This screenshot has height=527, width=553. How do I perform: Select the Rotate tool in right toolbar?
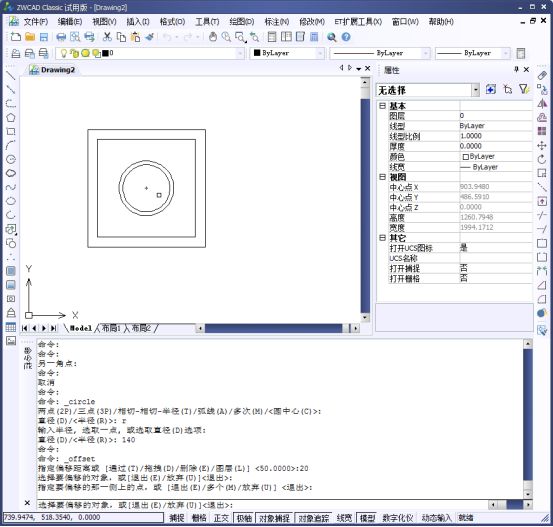click(542, 159)
